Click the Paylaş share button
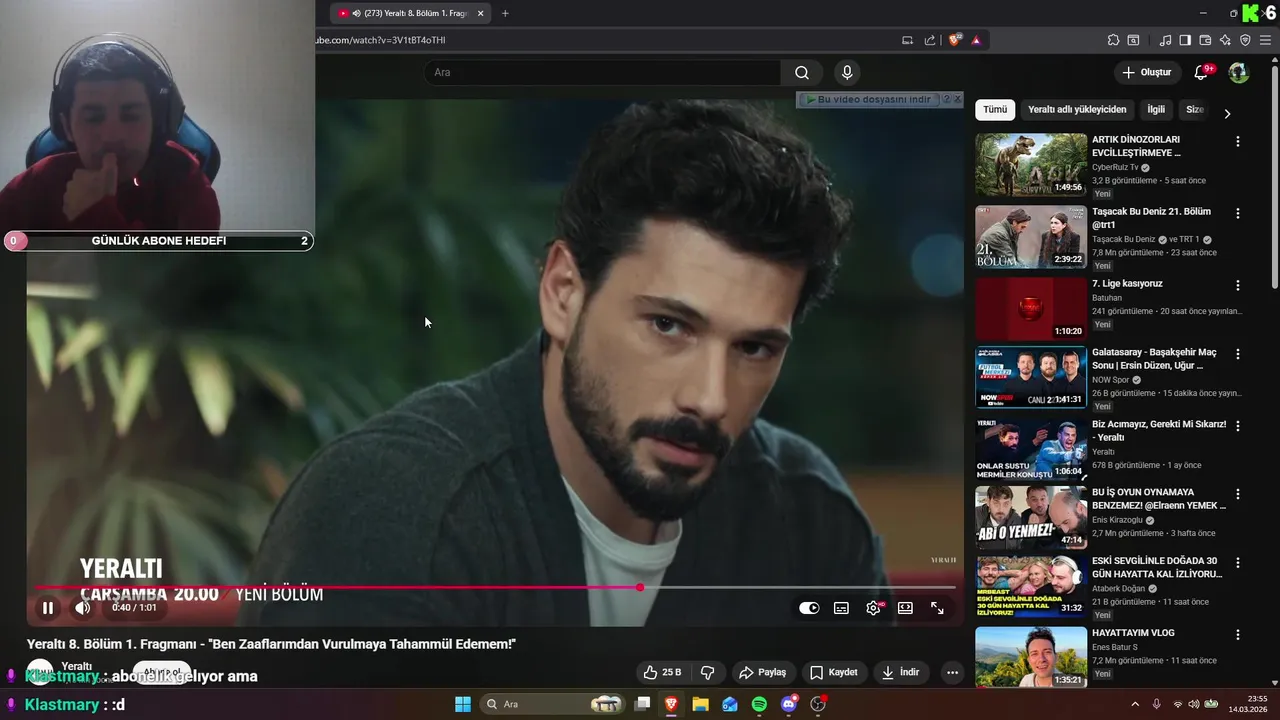The width and height of the screenshot is (1280, 720). [762, 672]
